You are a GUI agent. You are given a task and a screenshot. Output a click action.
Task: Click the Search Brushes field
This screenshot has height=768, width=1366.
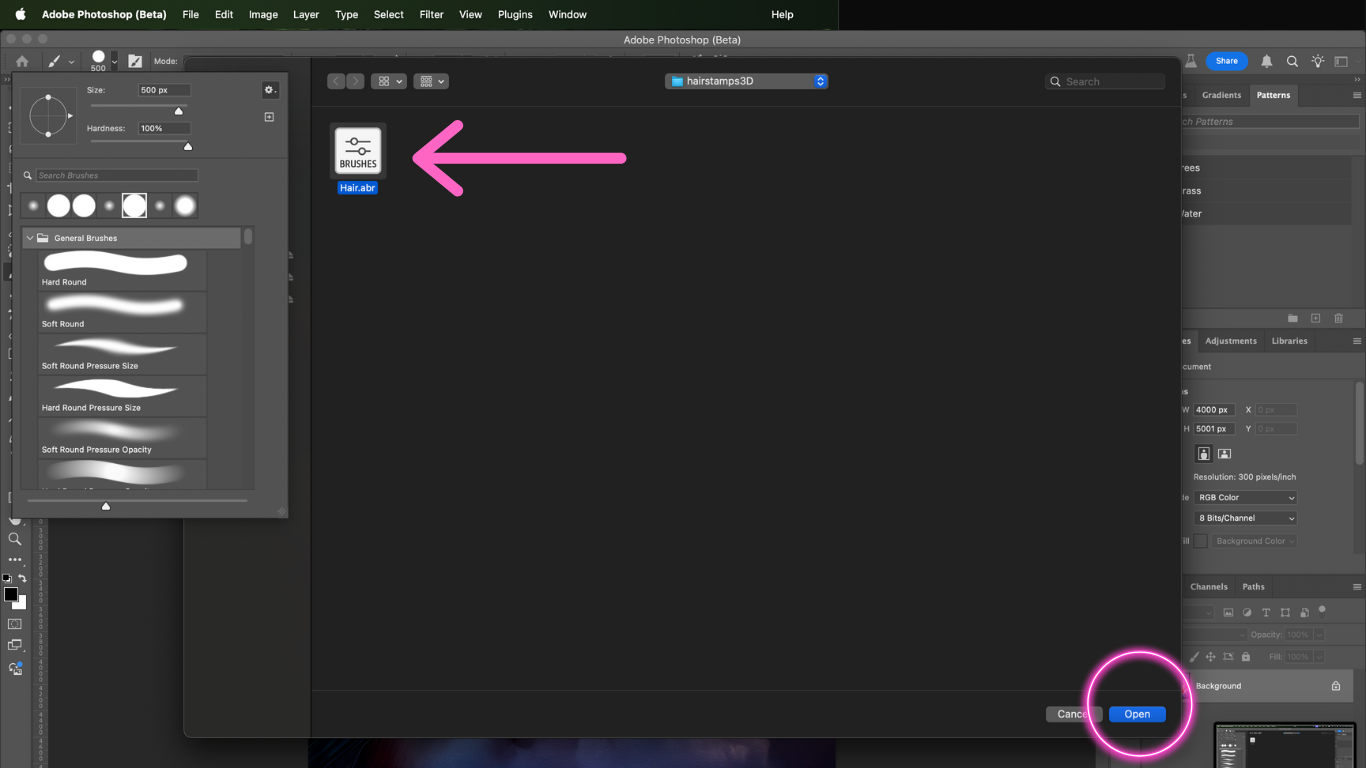pos(116,175)
